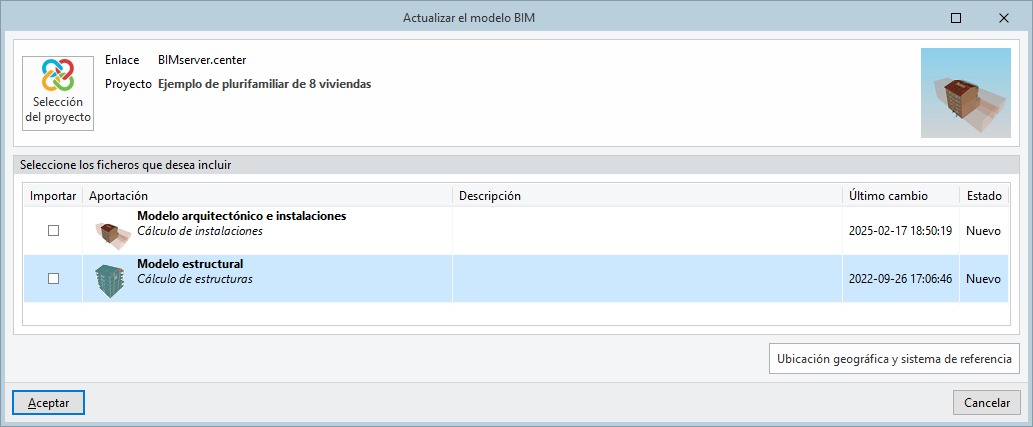1033x427 pixels.
Task: Check Importar for Modelo estructural
Action: pyautogui.click(x=53, y=279)
